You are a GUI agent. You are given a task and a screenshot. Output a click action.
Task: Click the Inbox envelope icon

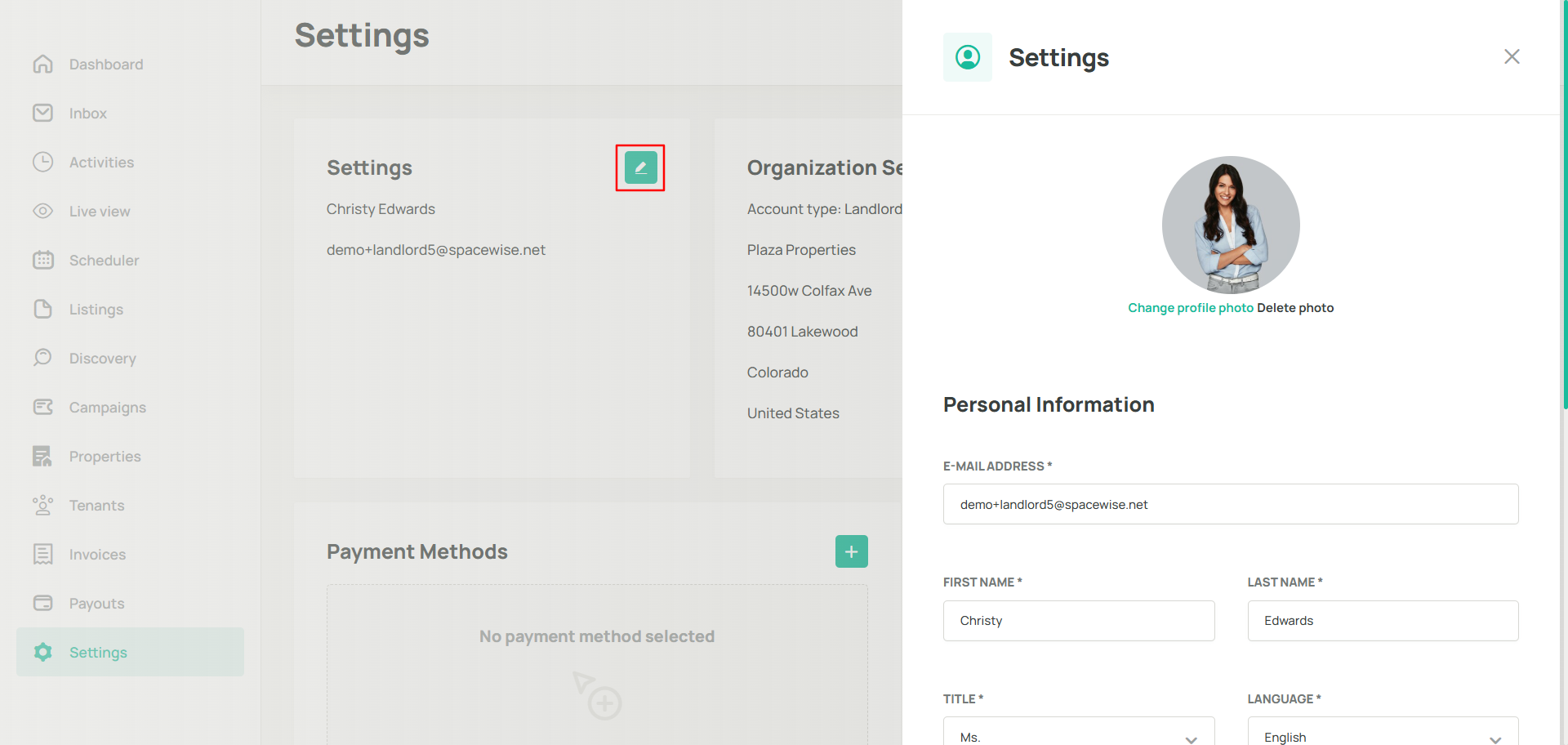point(43,114)
